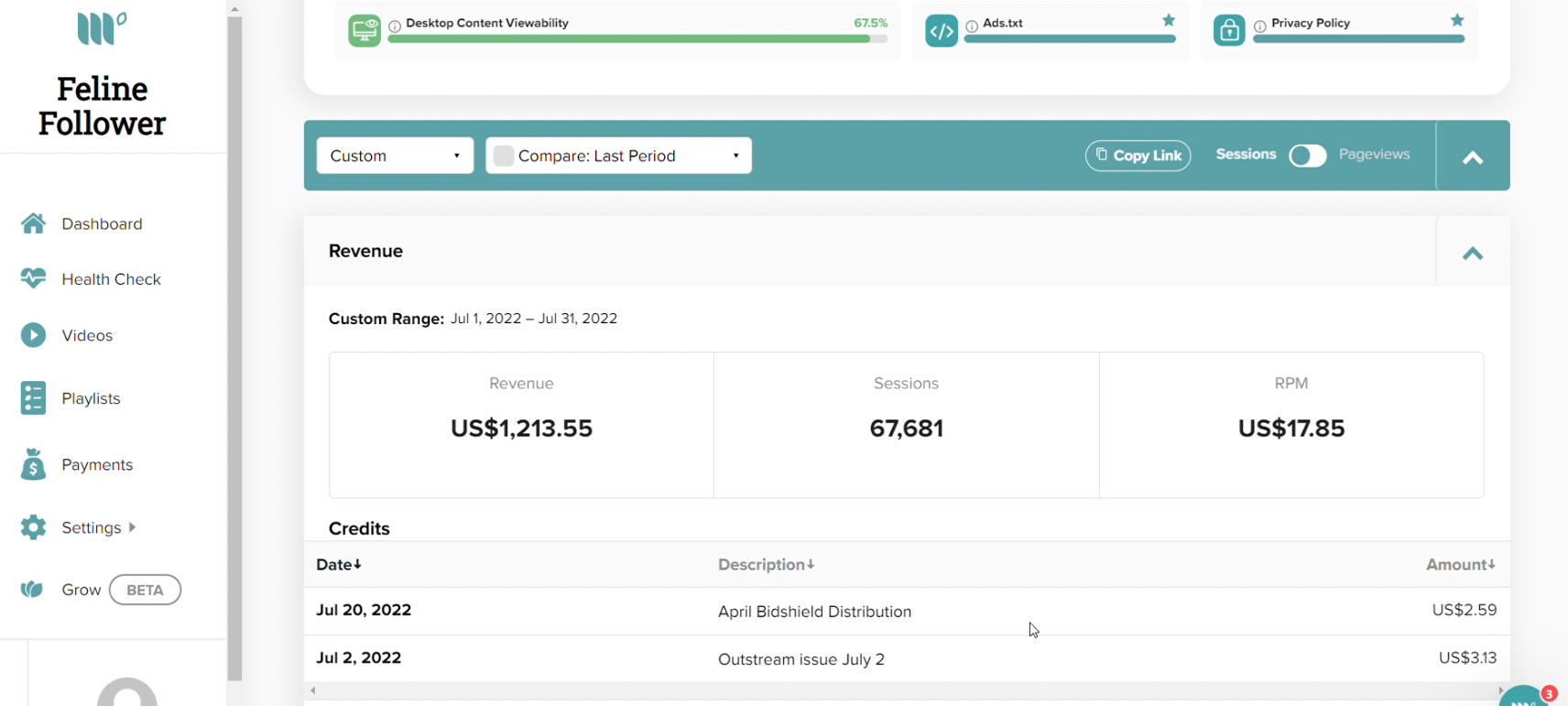Click the Copy Link button

click(x=1138, y=156)
